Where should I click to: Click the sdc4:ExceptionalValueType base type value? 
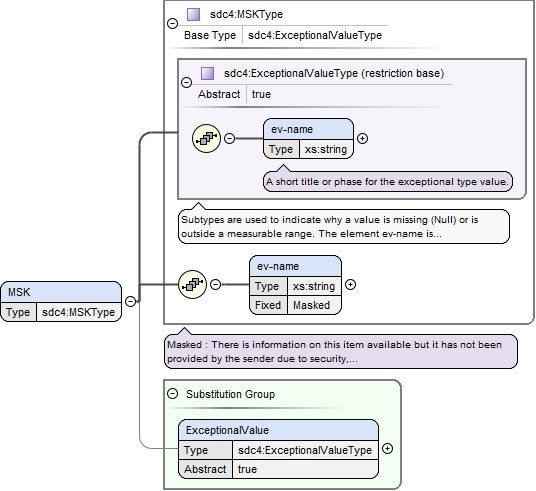(x=315, y=35)
